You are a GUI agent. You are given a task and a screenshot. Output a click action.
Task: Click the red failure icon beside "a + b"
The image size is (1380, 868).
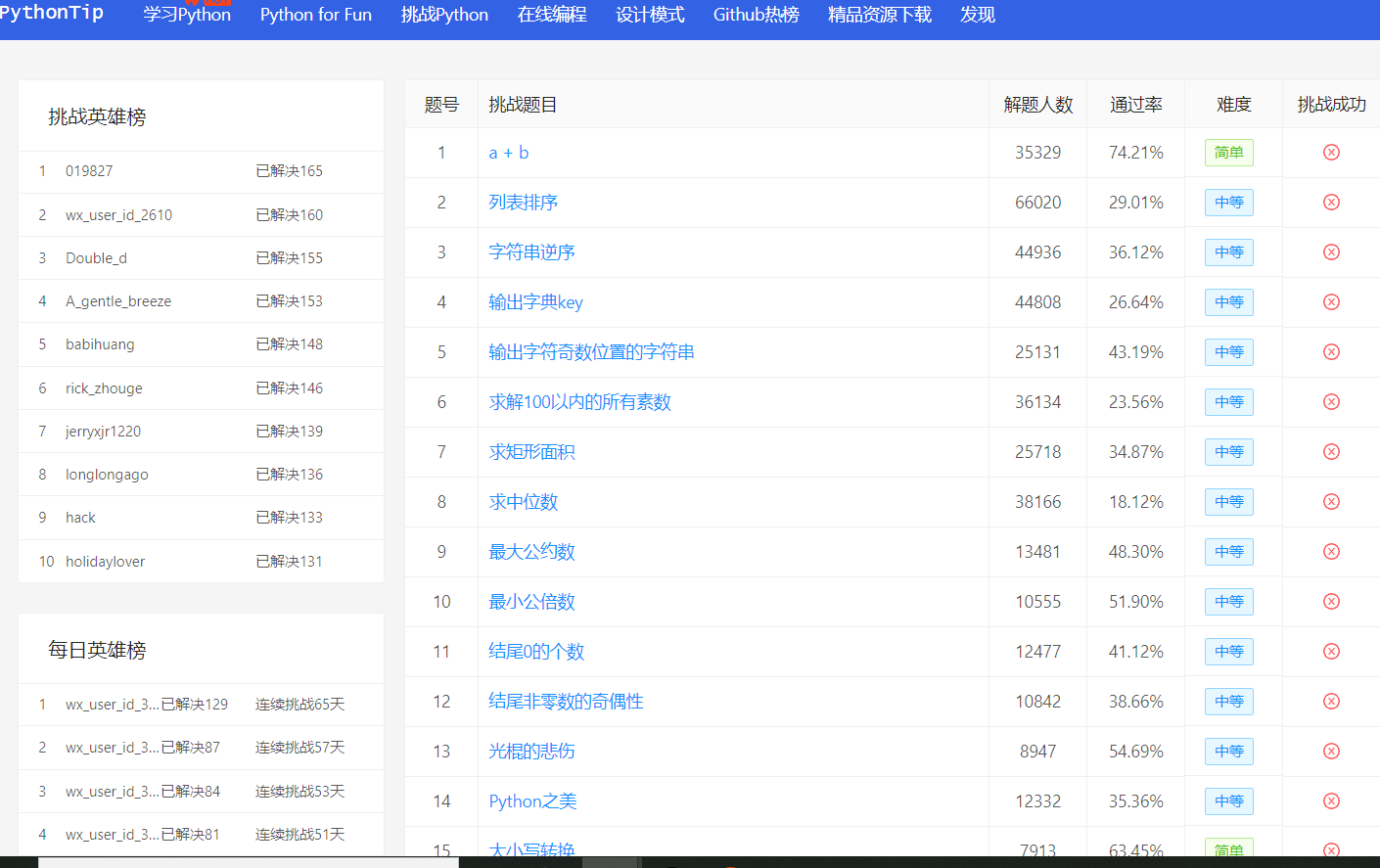[1330, 152]
